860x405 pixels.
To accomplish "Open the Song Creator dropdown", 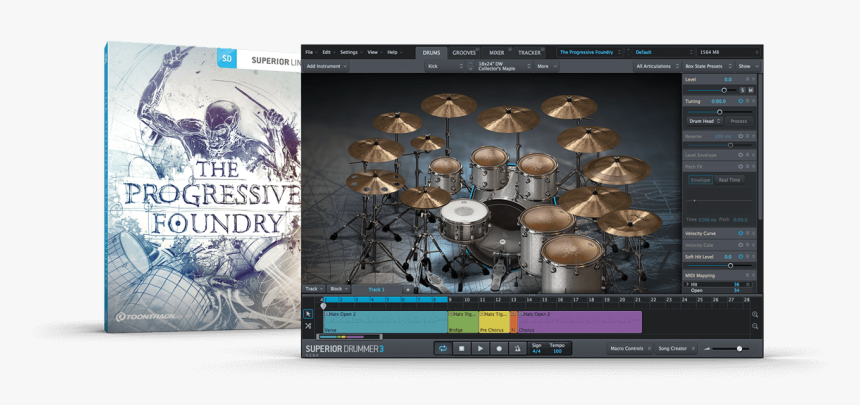I will [x=676, y=348].
